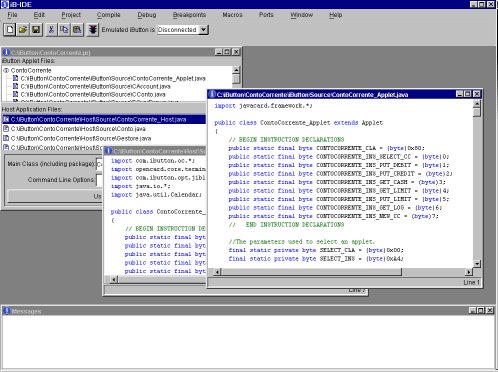Select Gestore.java in host application files
This screenshot has width=498, height=372.
[81, 138]
